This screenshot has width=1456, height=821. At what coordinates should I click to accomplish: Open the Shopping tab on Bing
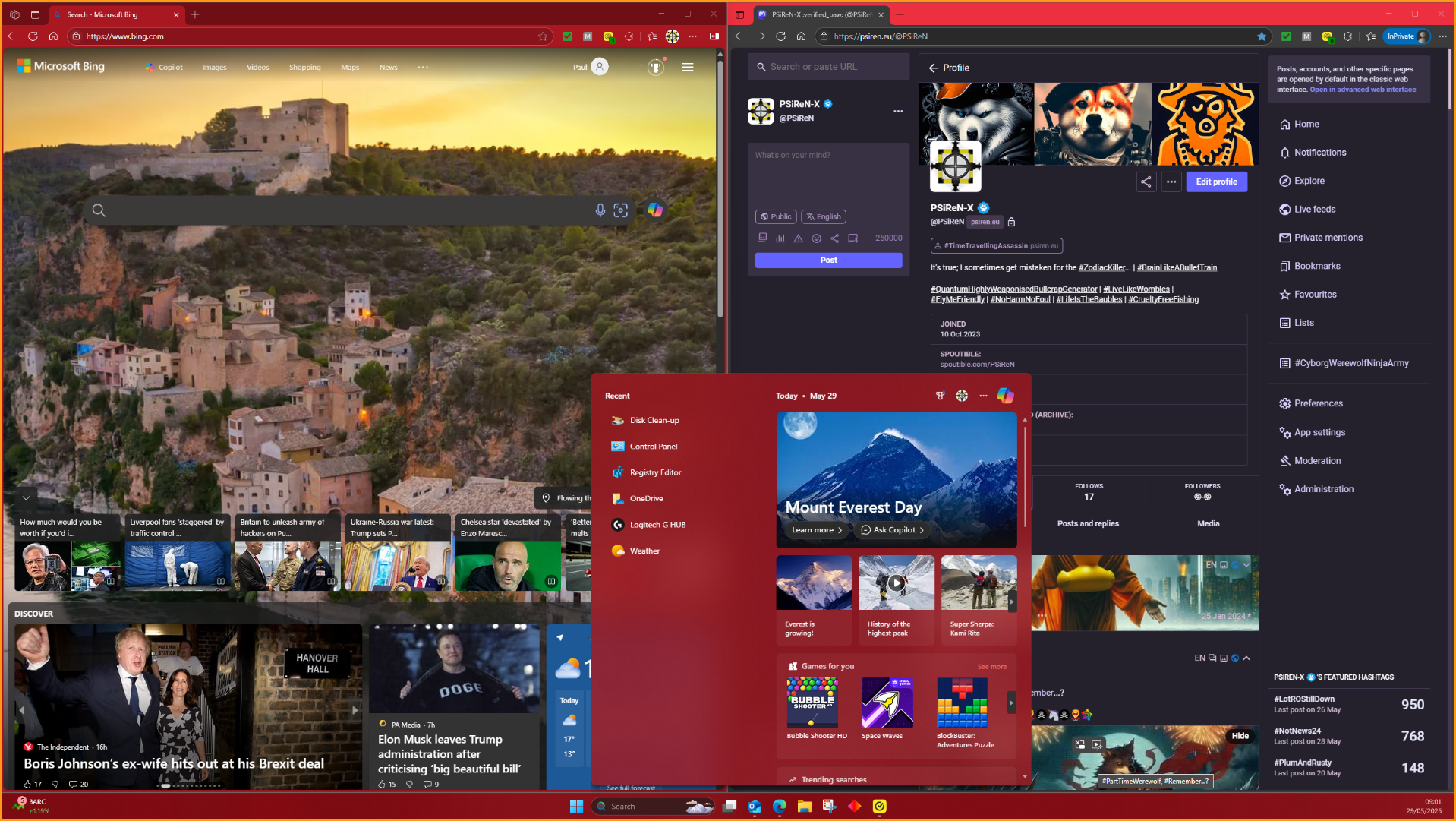tap(305, 68)
